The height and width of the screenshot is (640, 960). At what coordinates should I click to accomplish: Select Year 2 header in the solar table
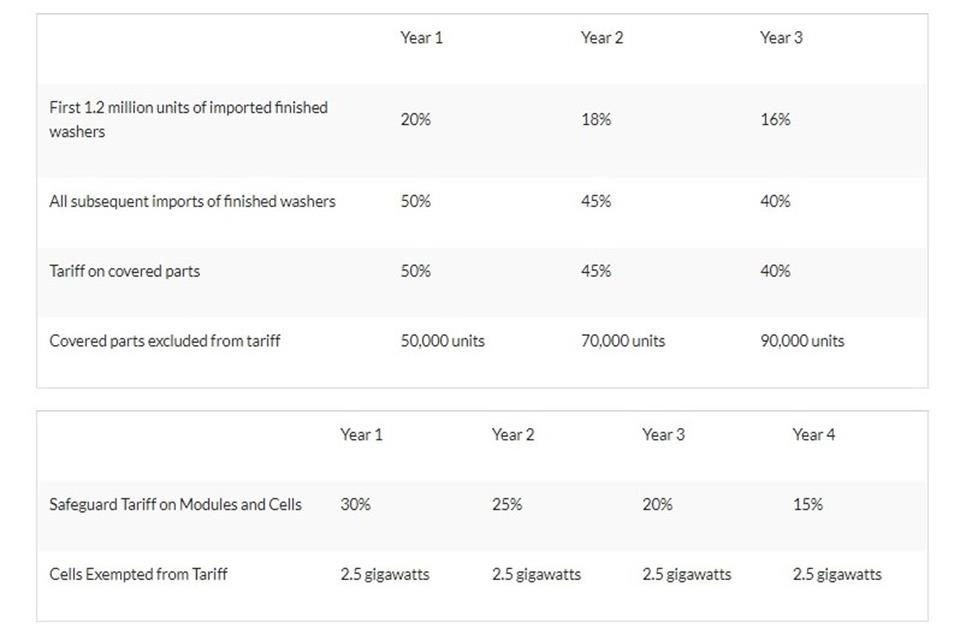point(513,434)
